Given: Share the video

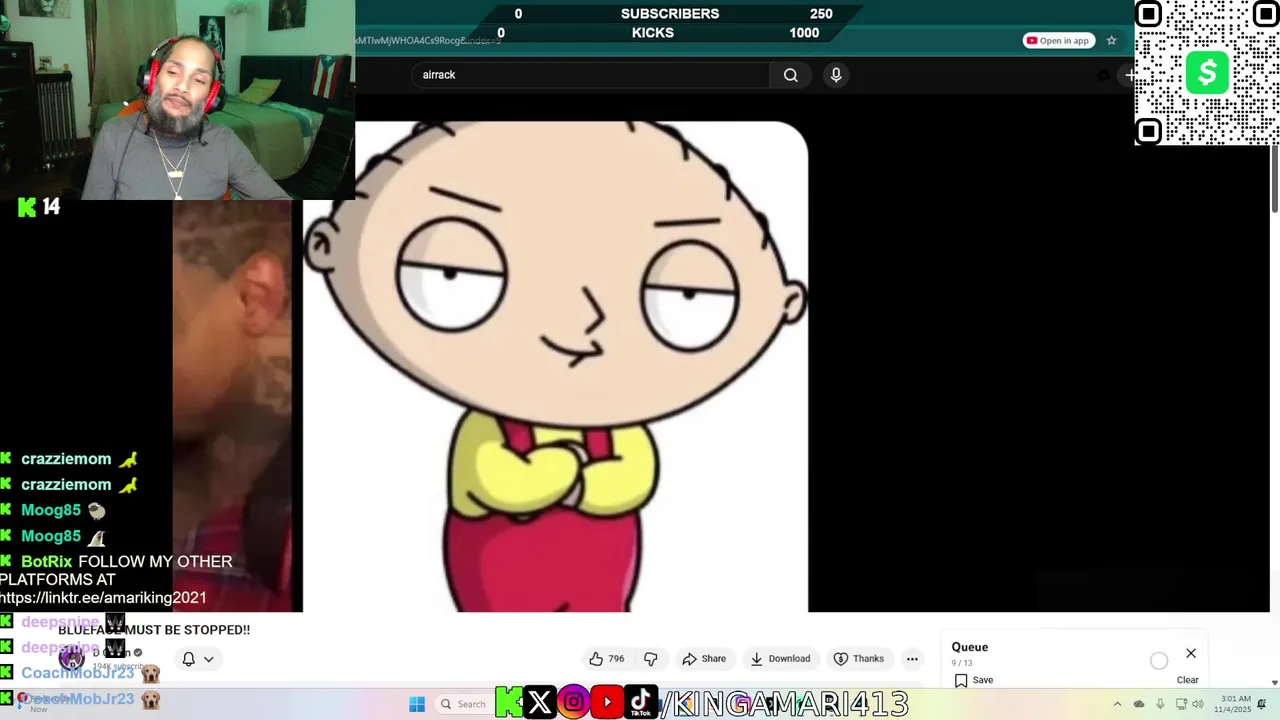Looking at the screenshot, I should (x=704, y=659).
